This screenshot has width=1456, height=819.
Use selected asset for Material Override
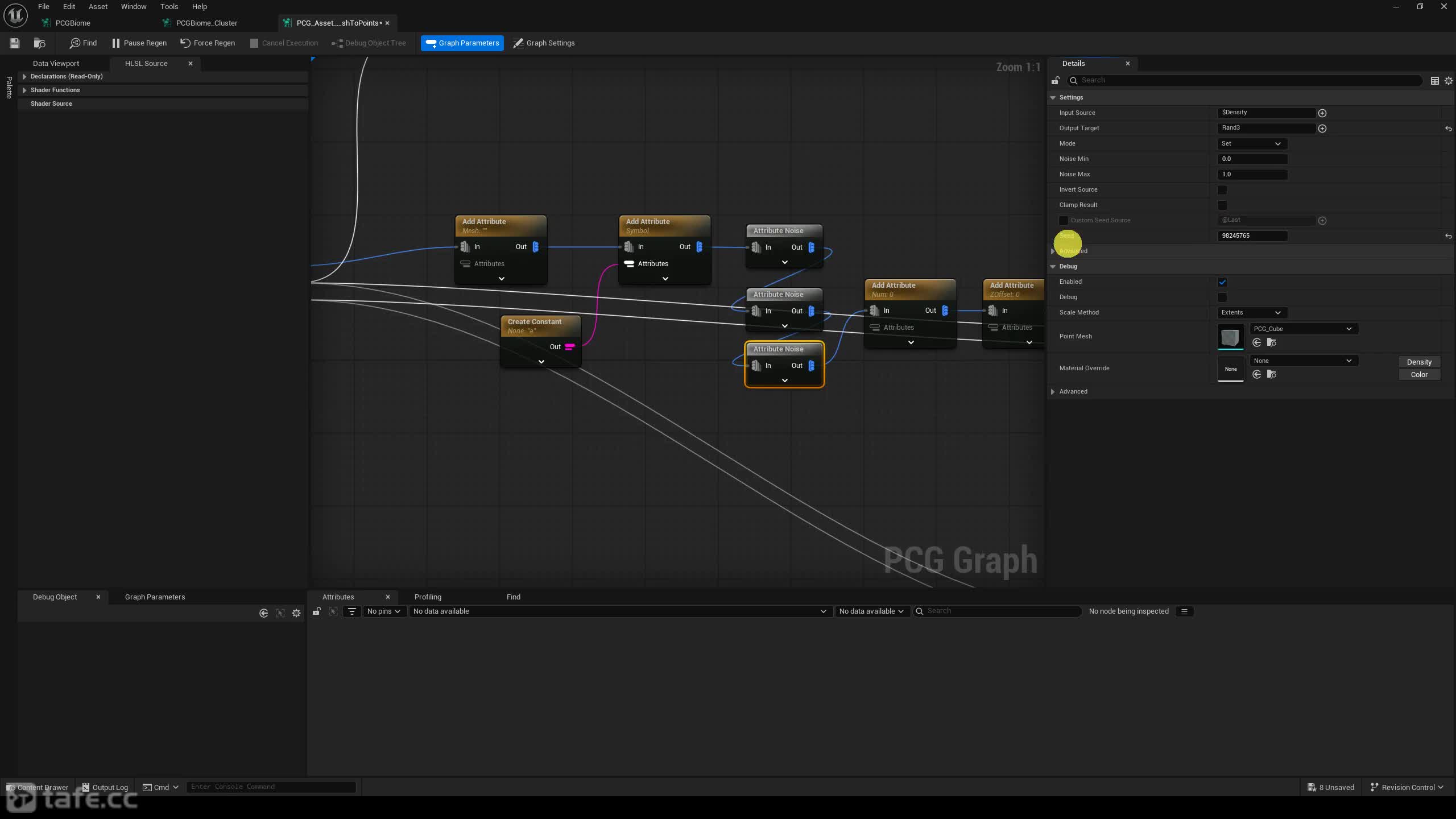point(1257,374)
